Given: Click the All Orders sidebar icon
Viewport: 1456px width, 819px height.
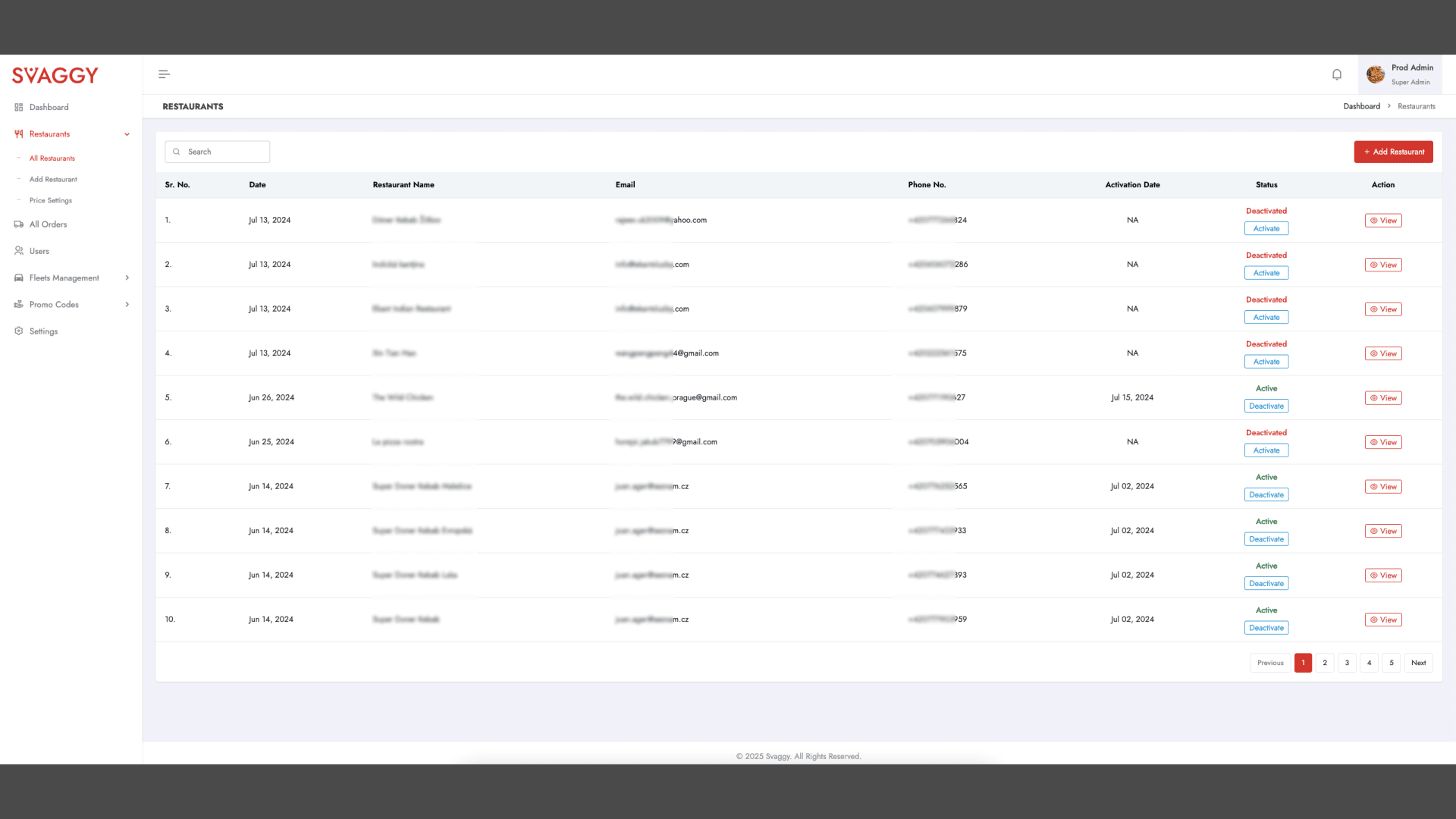Looking at the screenshot, I should pos(18,224).
